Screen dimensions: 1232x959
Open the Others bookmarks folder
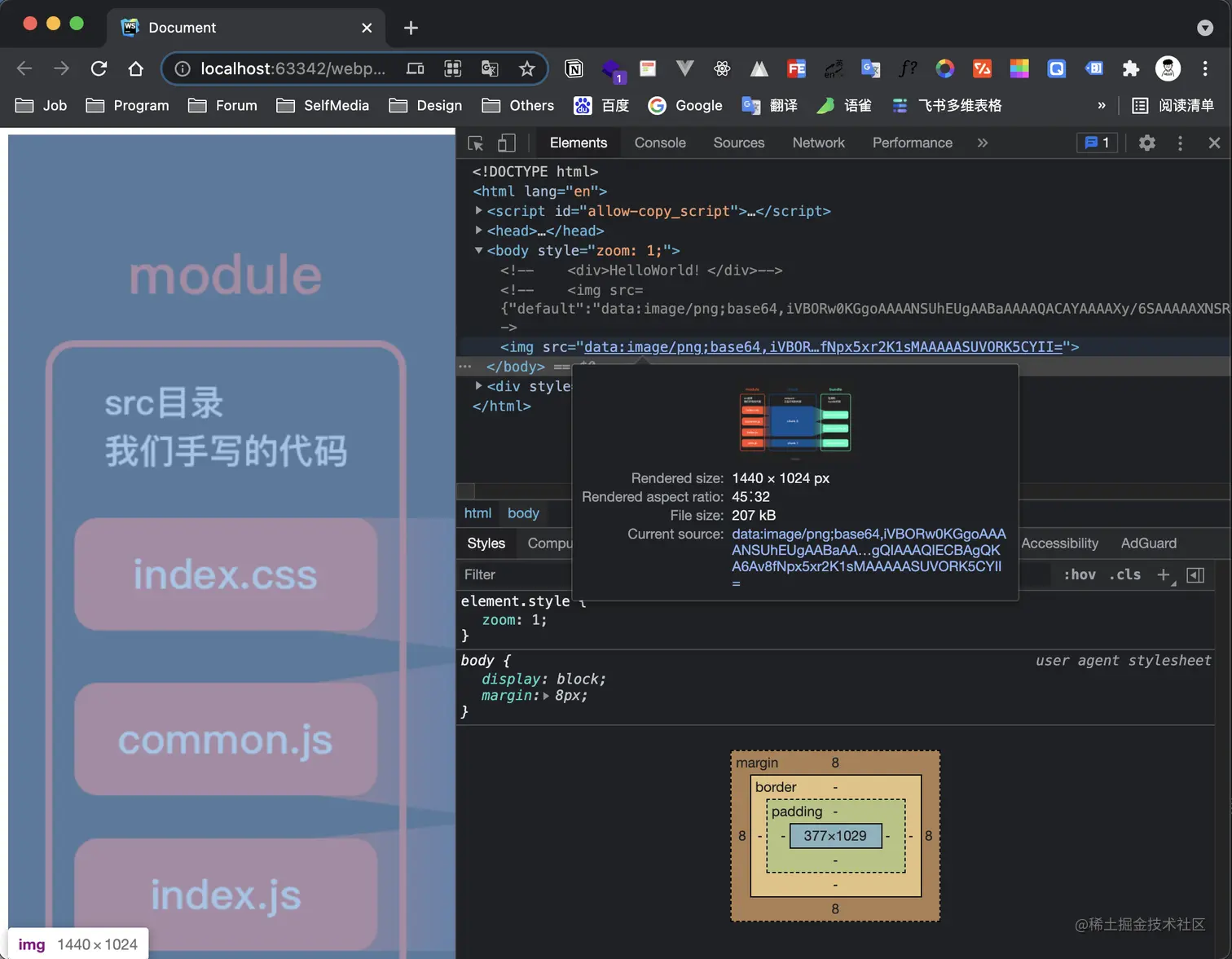tap(518, 105)
